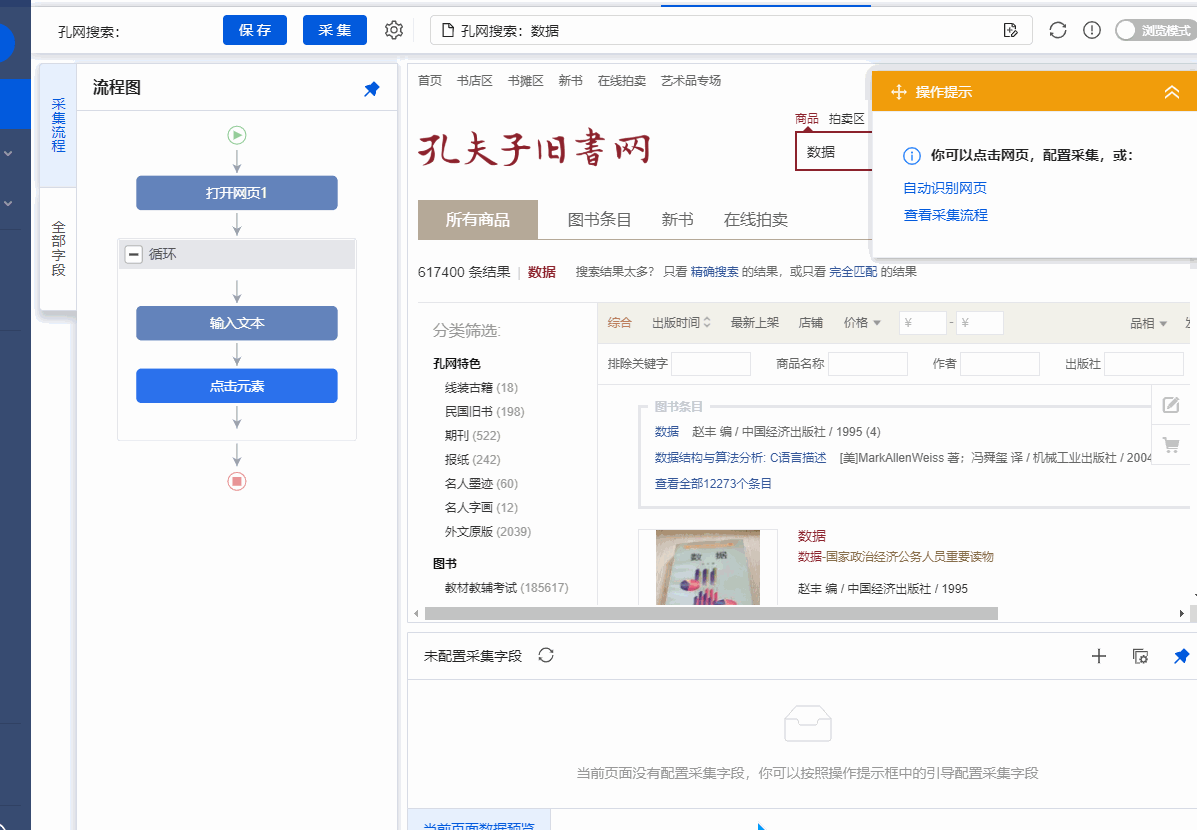Viewport: 1197px width, 830px height.
Task: Click the 商品名称 input field
Action: pyautogui.click(x=868, y=364)
